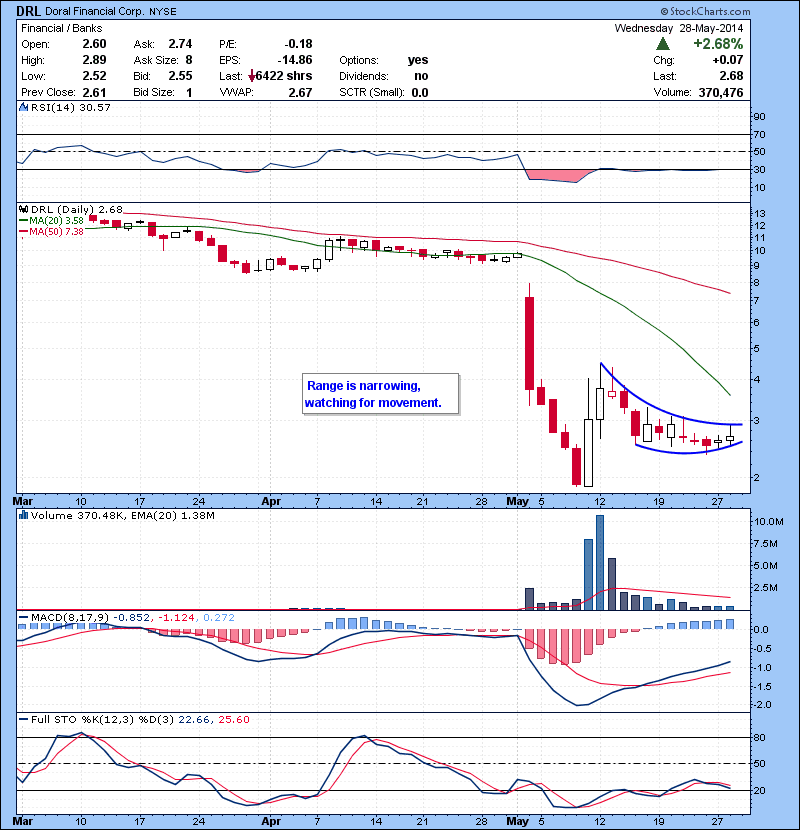Click the MACD histogram value 0.272
800x830 pixels.
pyautogui.click(x=218, y=617)
